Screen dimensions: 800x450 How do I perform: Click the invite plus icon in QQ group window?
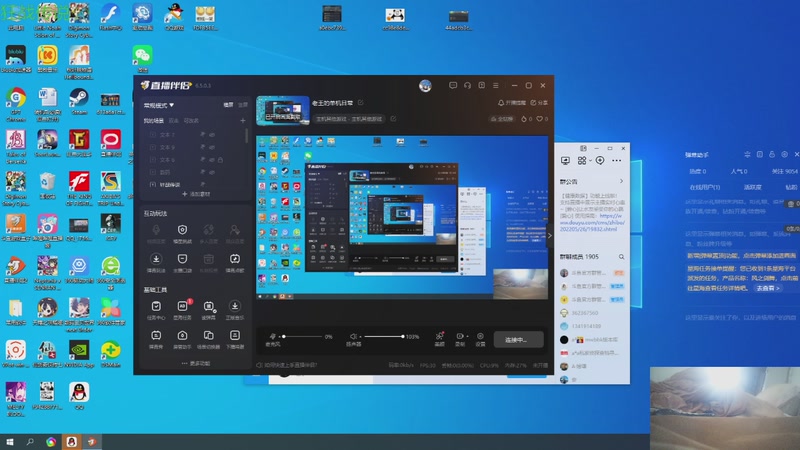[x=600, y=161]
